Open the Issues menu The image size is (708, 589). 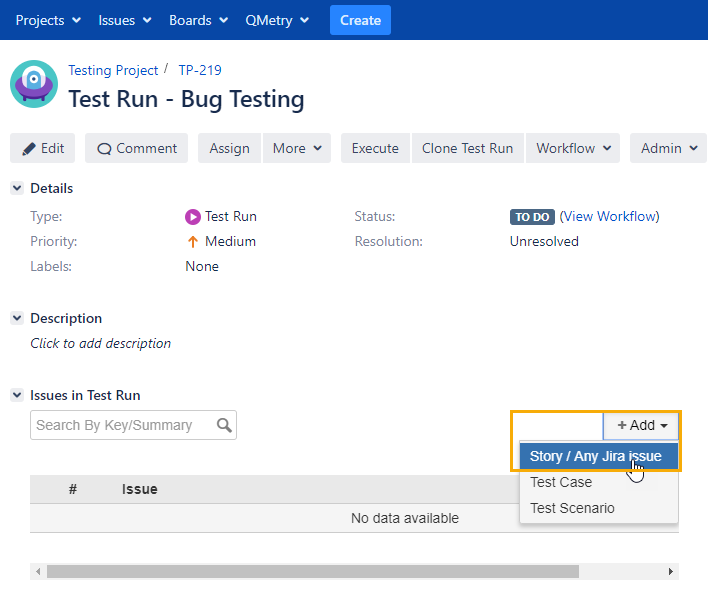pyautogui.click(x=125, y=20)
